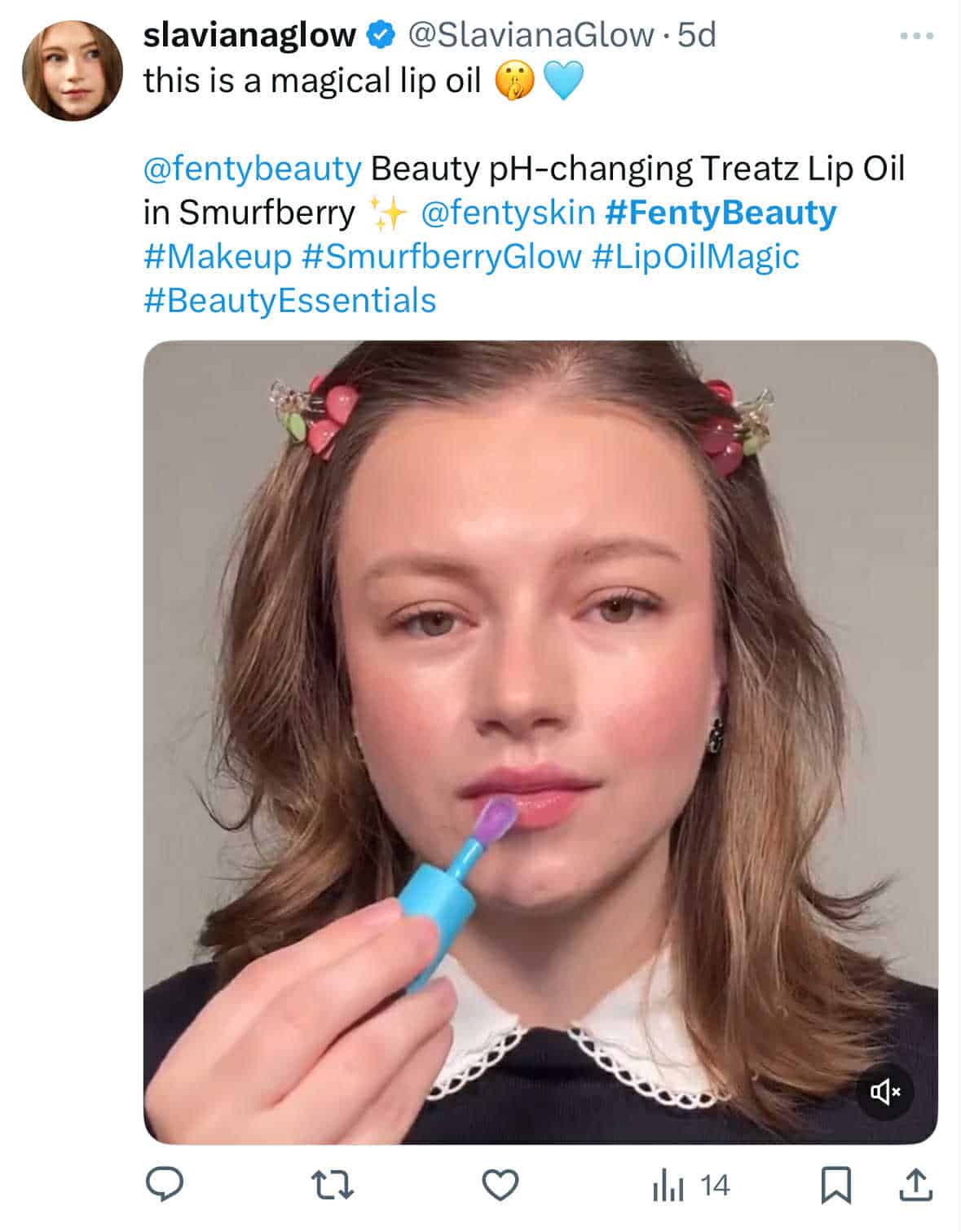This screenshot has height=1232, width=961.
Task: Bookmark this lip oil post
Action: click(835, 1186)
